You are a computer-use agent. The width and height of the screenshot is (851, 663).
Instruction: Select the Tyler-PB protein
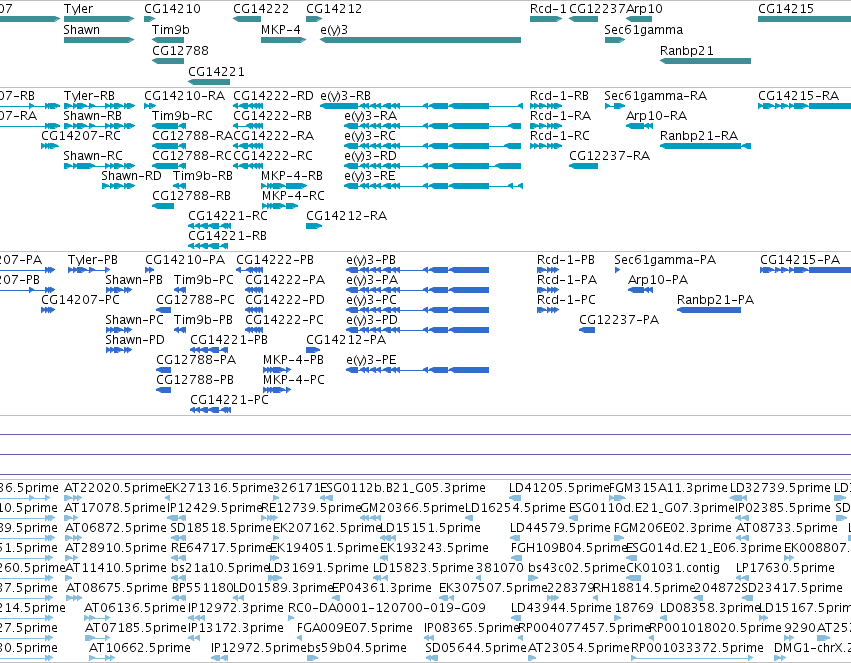point(89,270)
